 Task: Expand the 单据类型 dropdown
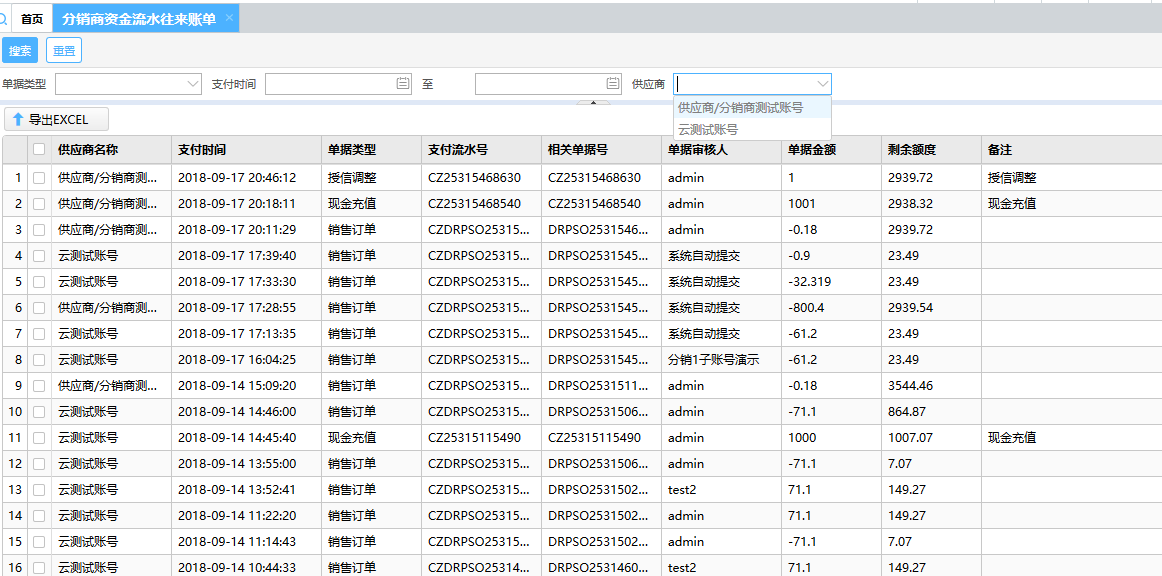[x=193, y=84]
